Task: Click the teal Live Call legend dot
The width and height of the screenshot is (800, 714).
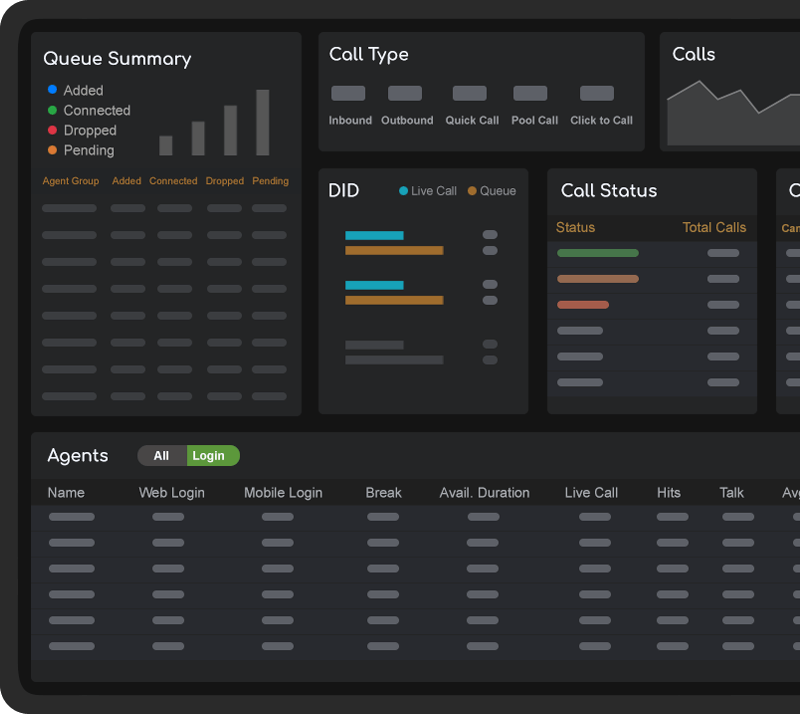Action: [x=403, y=191]
